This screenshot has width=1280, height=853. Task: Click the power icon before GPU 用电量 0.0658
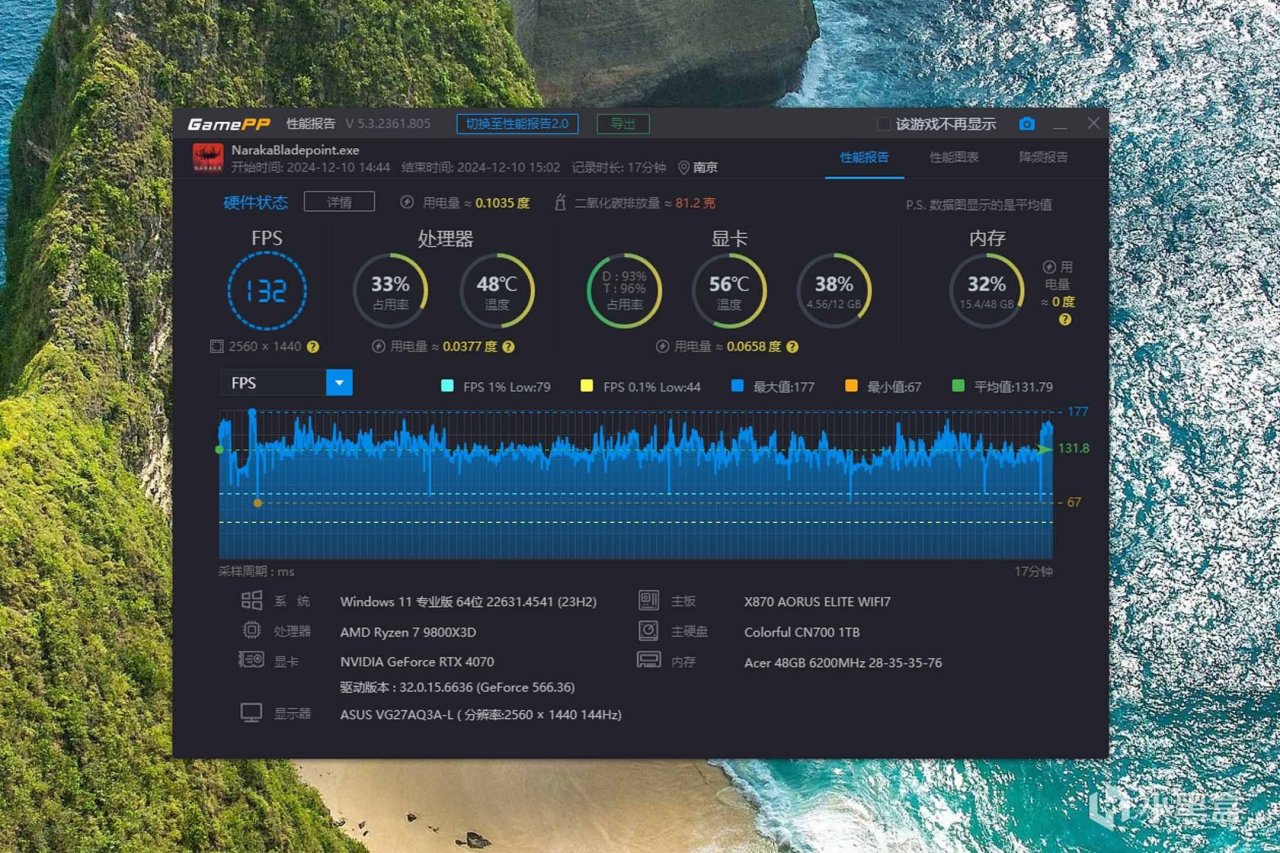[662, 347]
